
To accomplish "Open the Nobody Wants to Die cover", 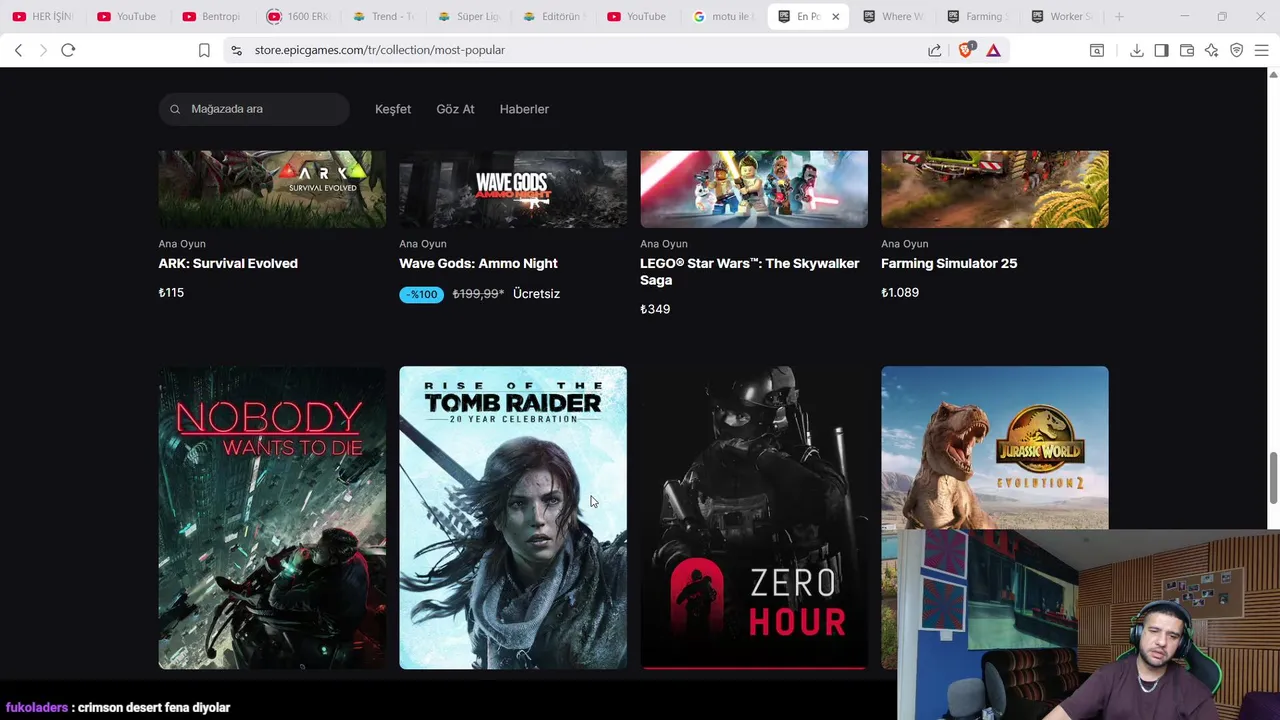I will point(272,517).
